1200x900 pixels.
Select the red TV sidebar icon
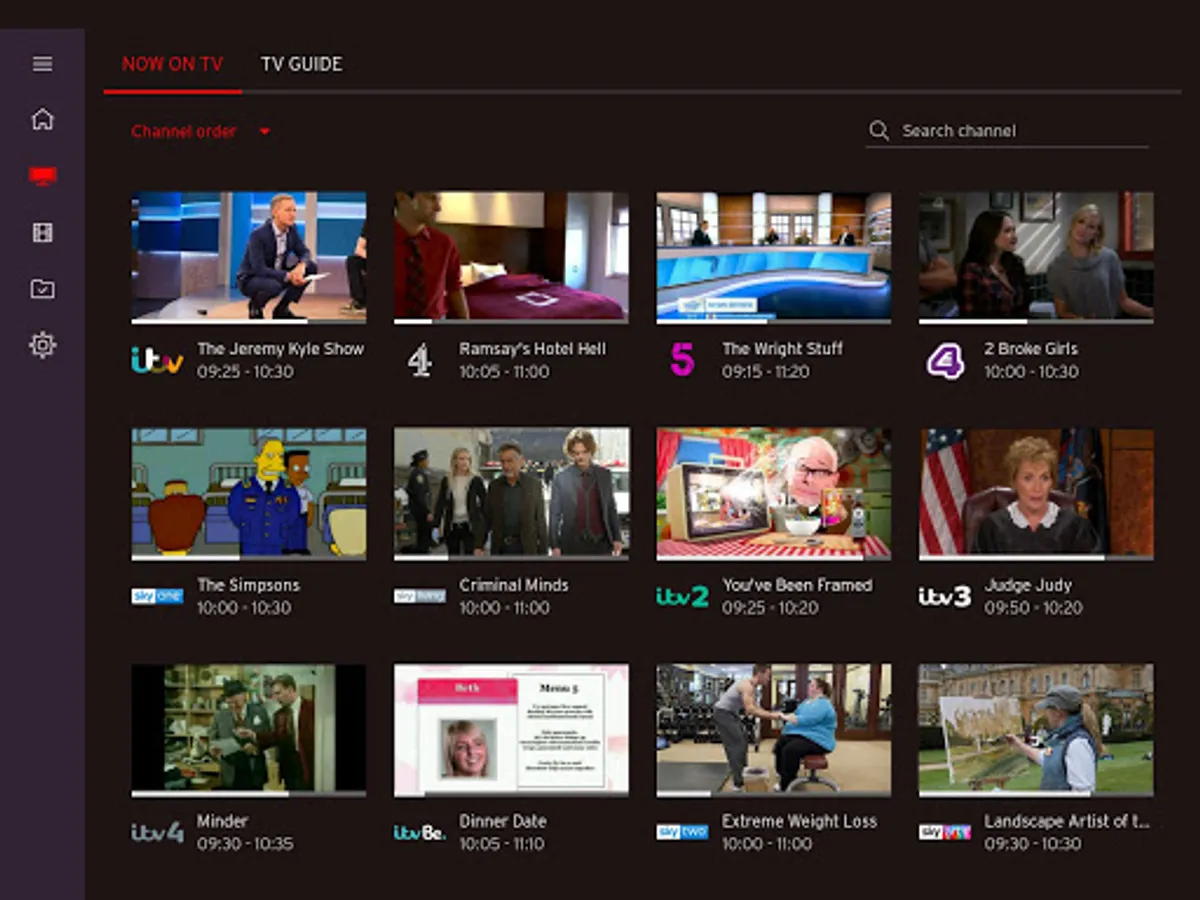coord(42,177)
